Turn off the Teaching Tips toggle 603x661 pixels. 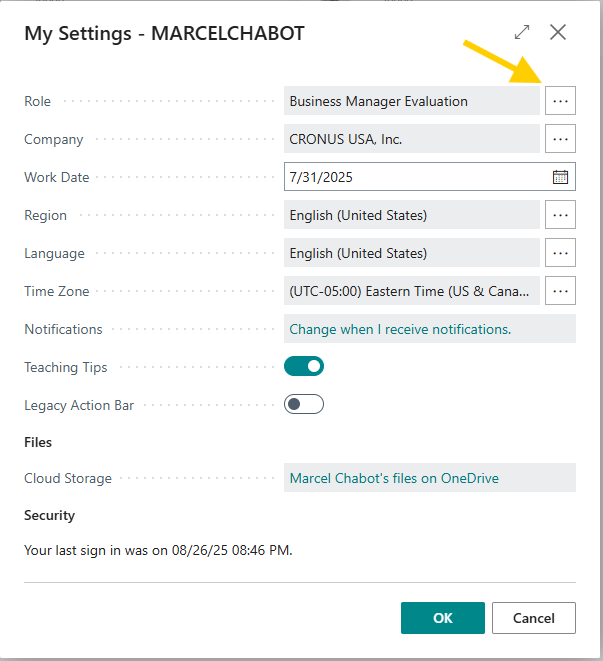coord(304,367)
